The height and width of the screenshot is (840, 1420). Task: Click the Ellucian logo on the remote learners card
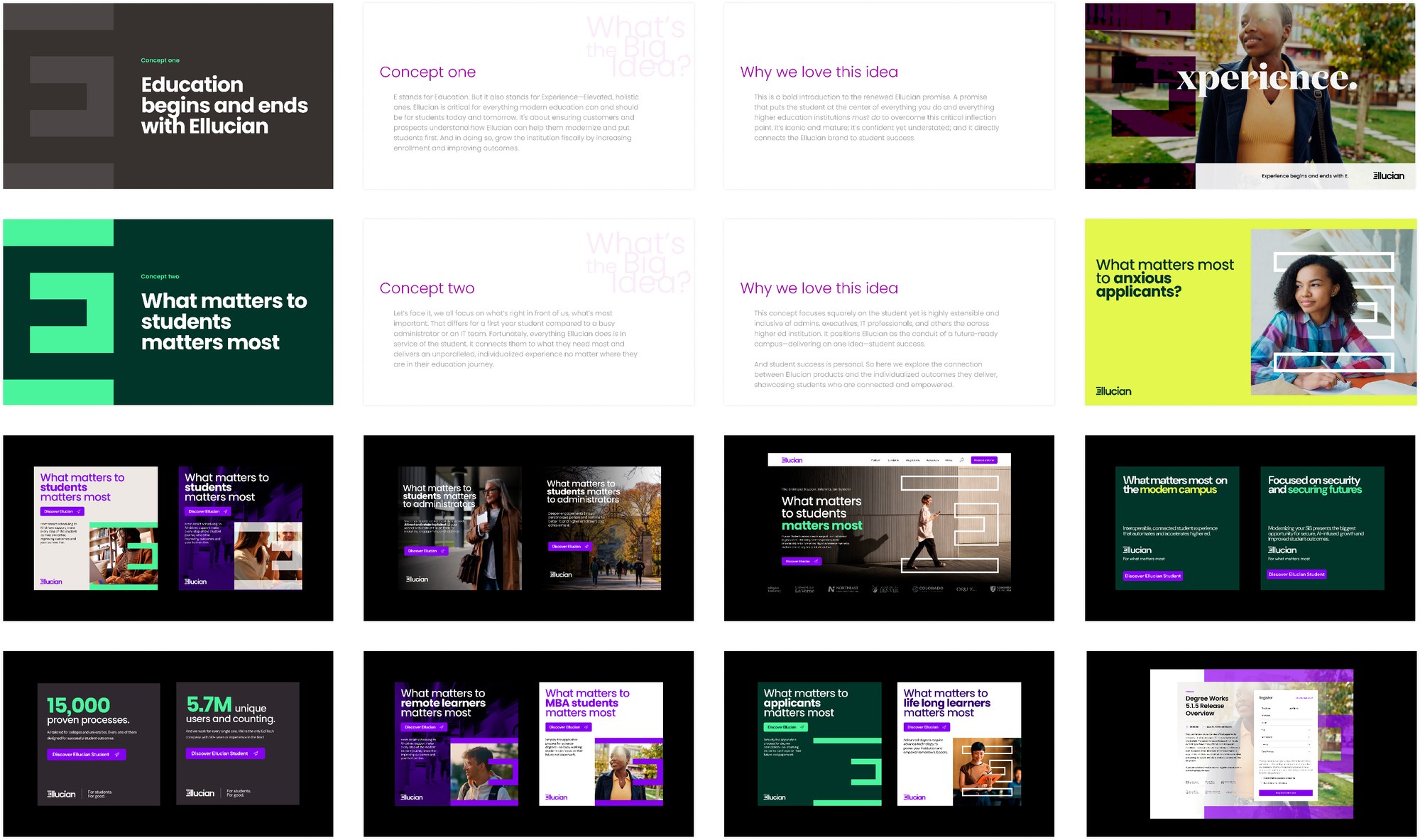click(x=412, y=797)
